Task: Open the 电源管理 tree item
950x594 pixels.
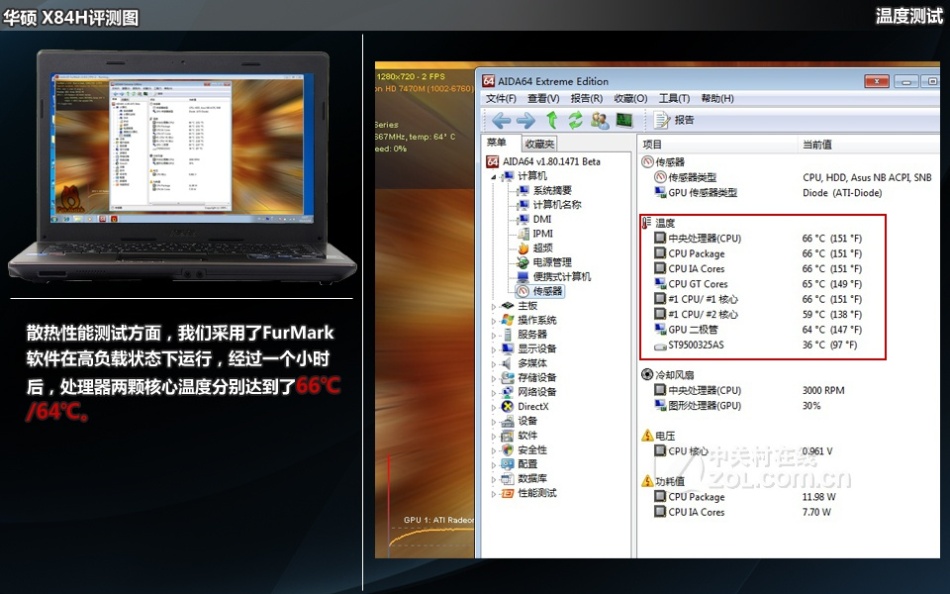Action: pyautogui.click(x=544, y=262)
